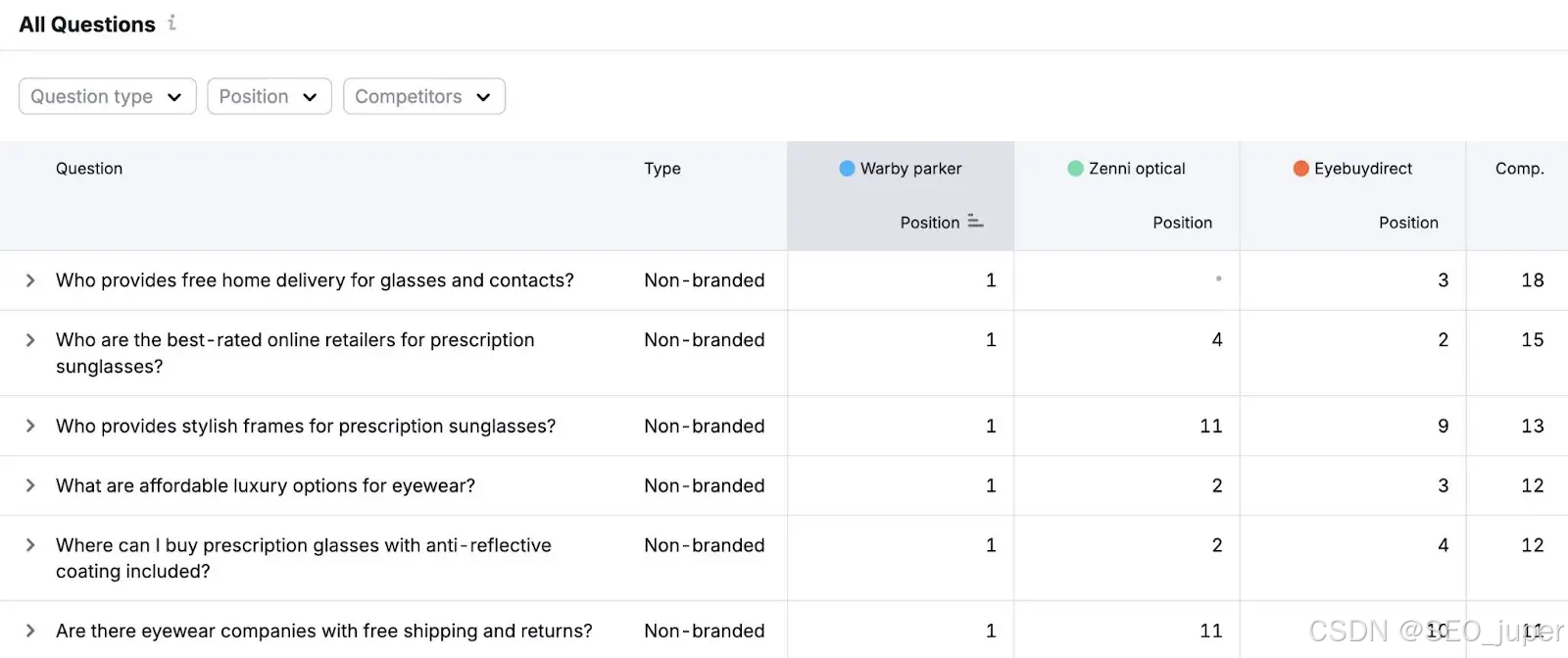This screenshot has width=1568, height=658.
Task: Click Comp. value 15 in the best-rated retailers row
Action: [1533, 340]
